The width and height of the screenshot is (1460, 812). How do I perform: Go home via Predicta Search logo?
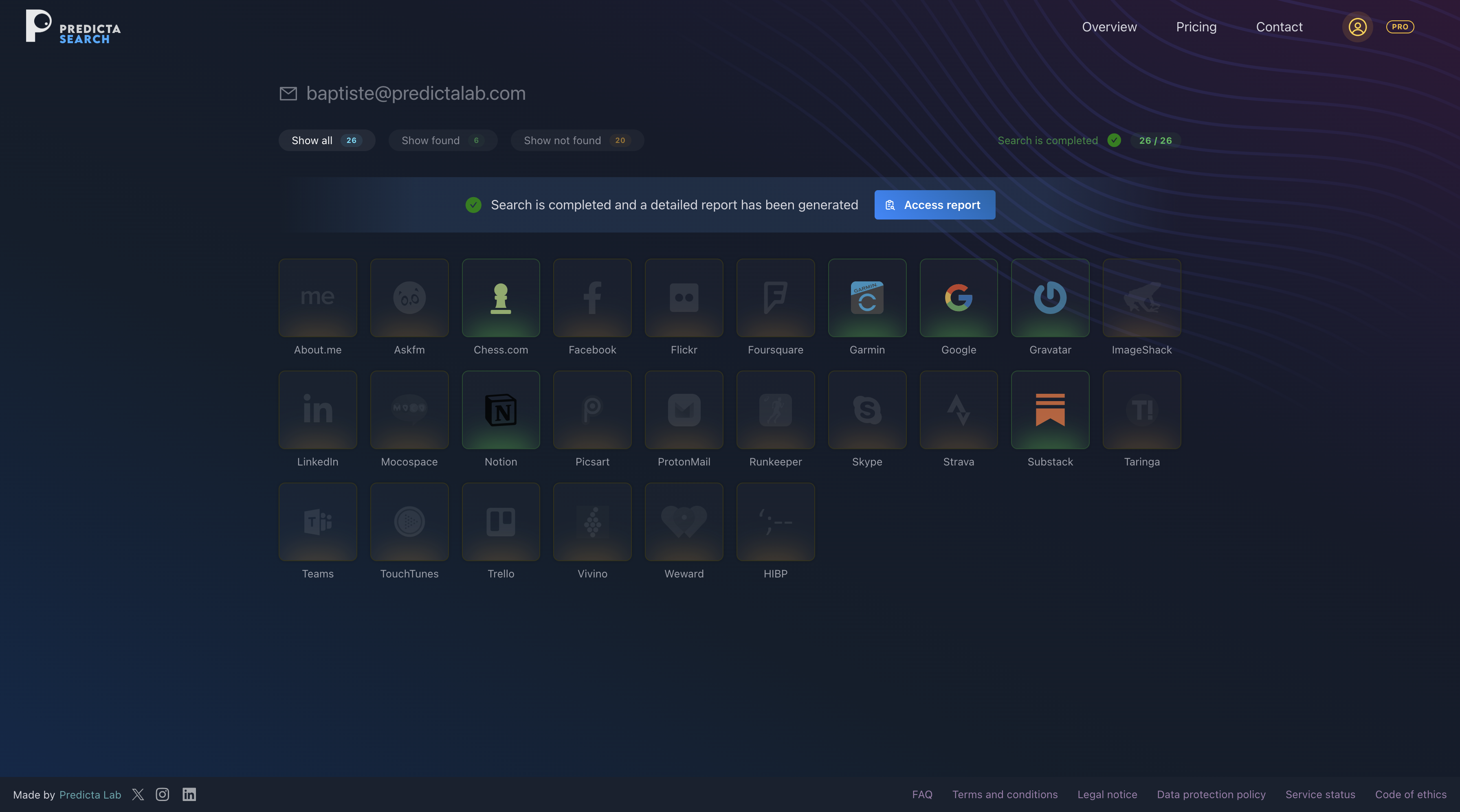point(73,26)
